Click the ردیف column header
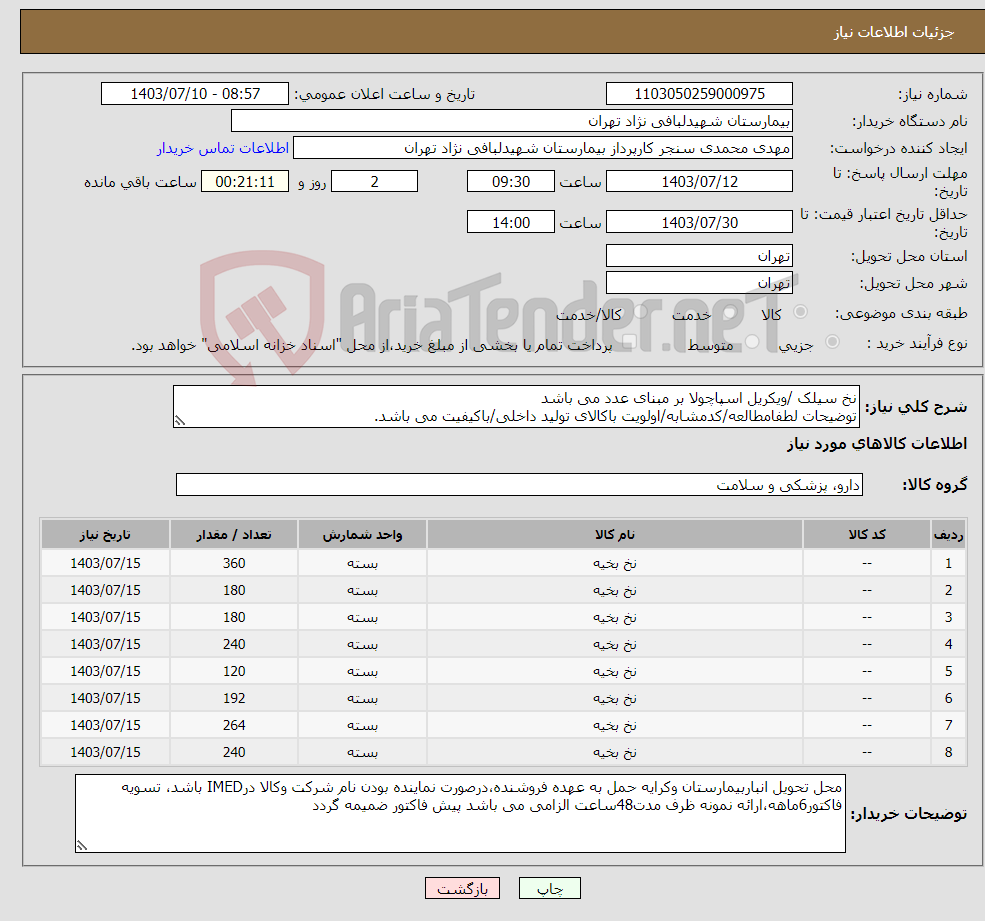Screen dimensions: 985x921 pos(948,535)
